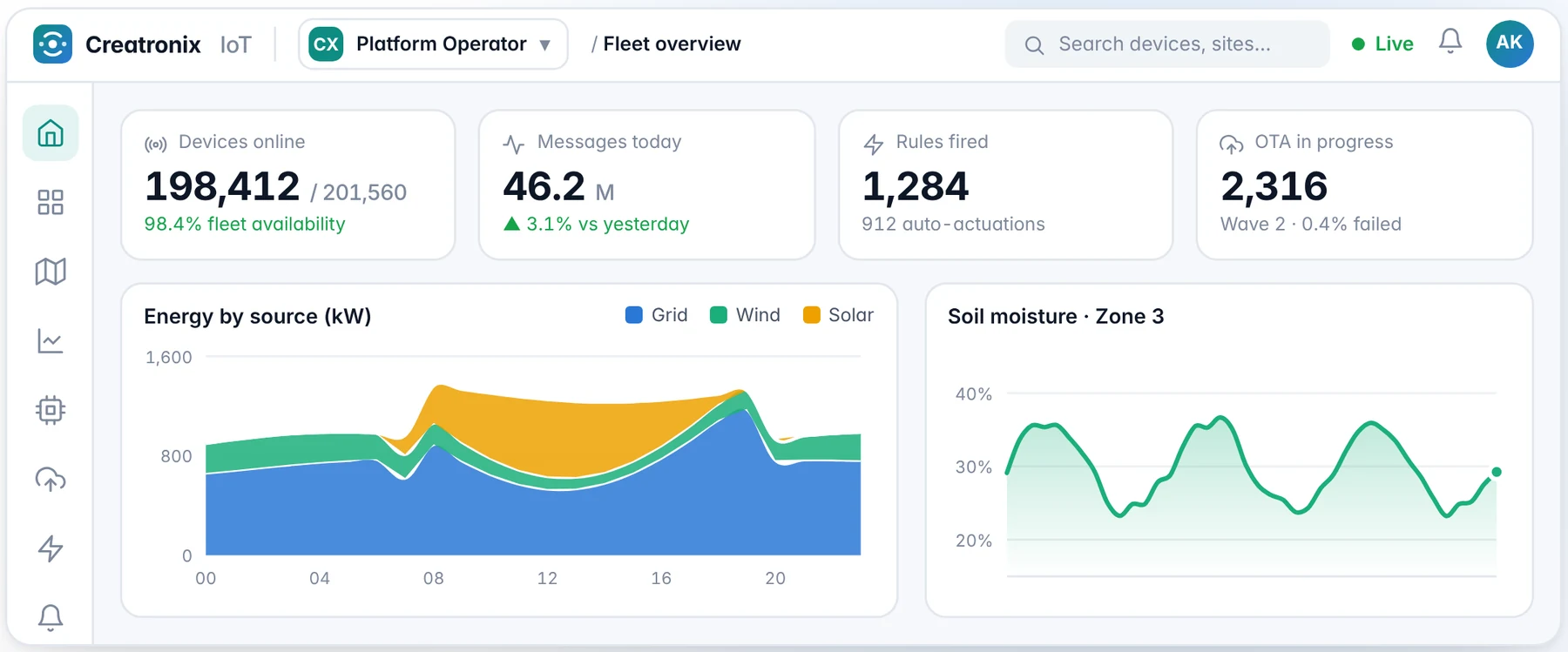Click the Rules fired card label
The width and height of the screenshot is (1568, 652).
(942, 142)
